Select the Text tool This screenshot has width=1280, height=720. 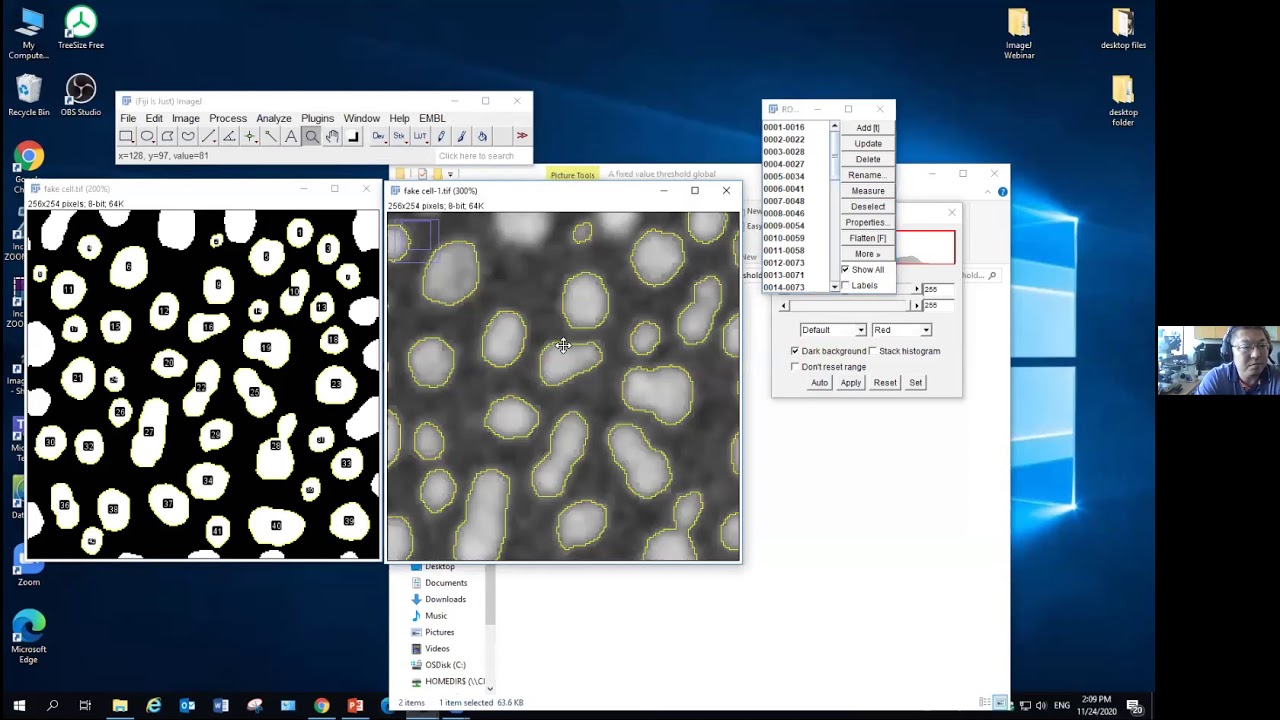pos(291,136)
